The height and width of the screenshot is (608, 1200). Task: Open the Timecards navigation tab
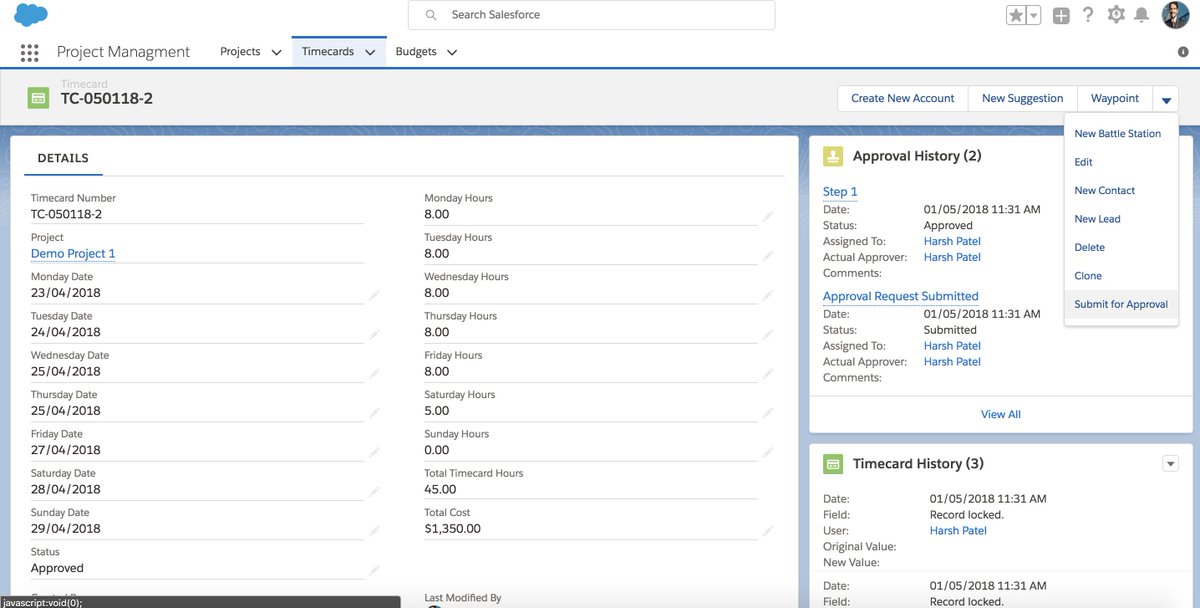(x=328, y=51)
